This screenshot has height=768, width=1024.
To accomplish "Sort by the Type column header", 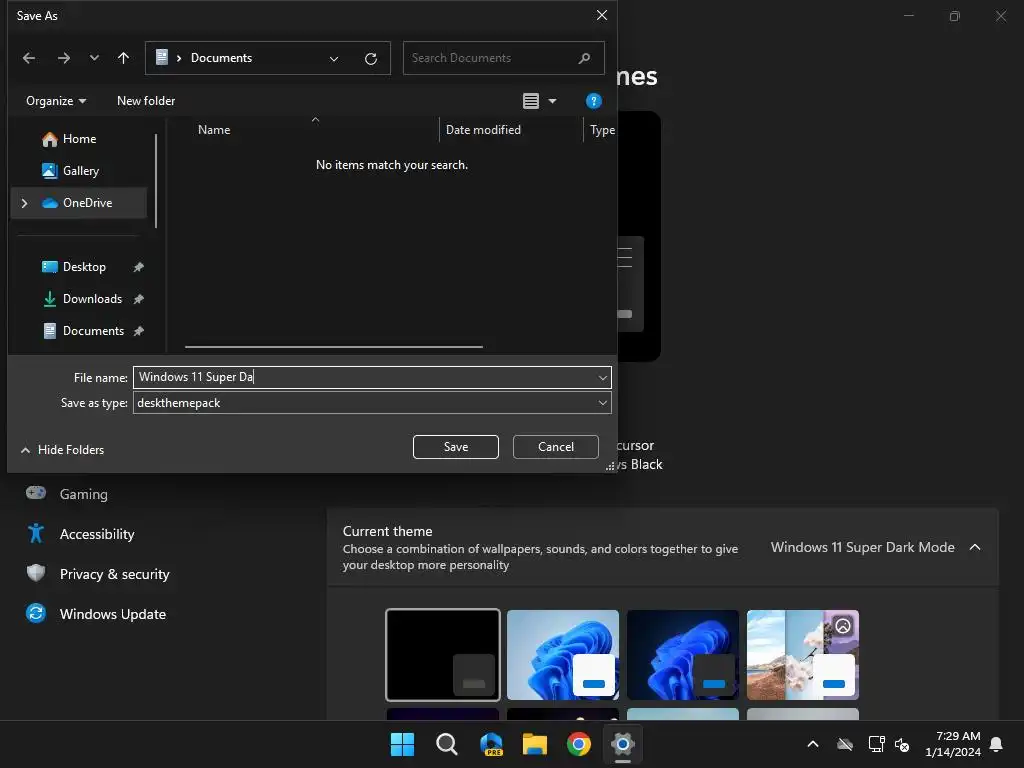I will tap(601, 129).
